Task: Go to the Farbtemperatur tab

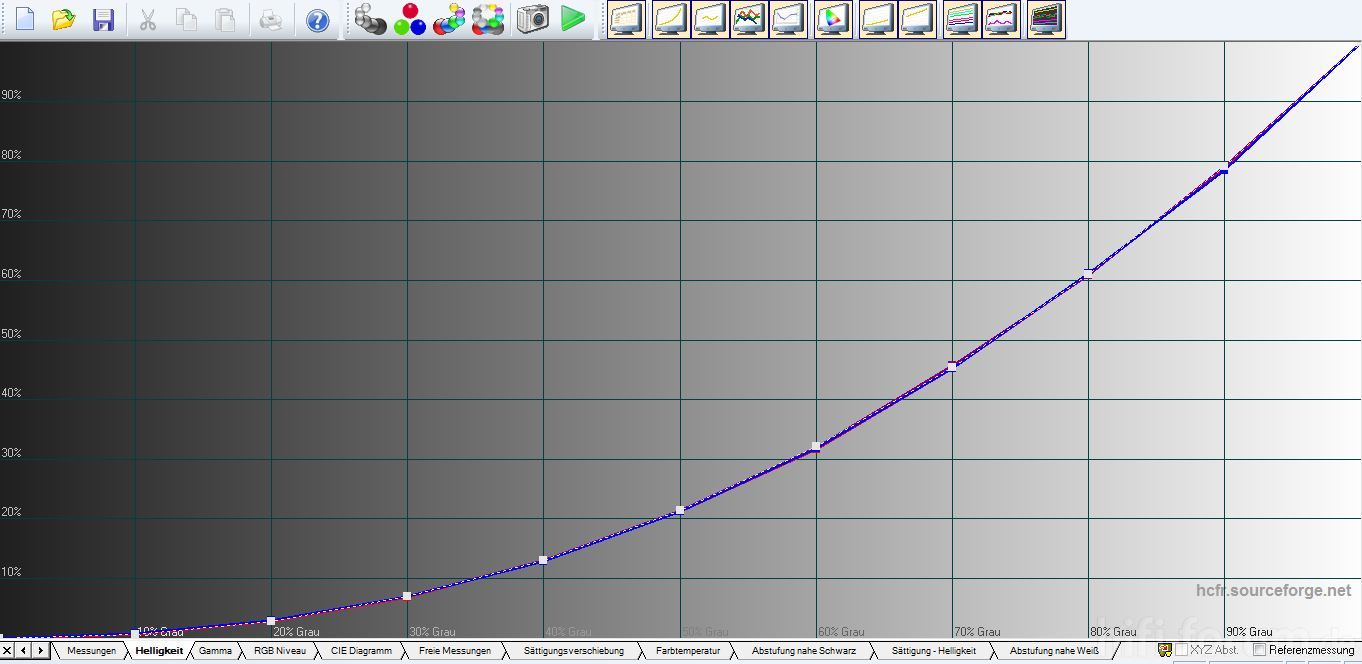Action: (x=688, y=651)
